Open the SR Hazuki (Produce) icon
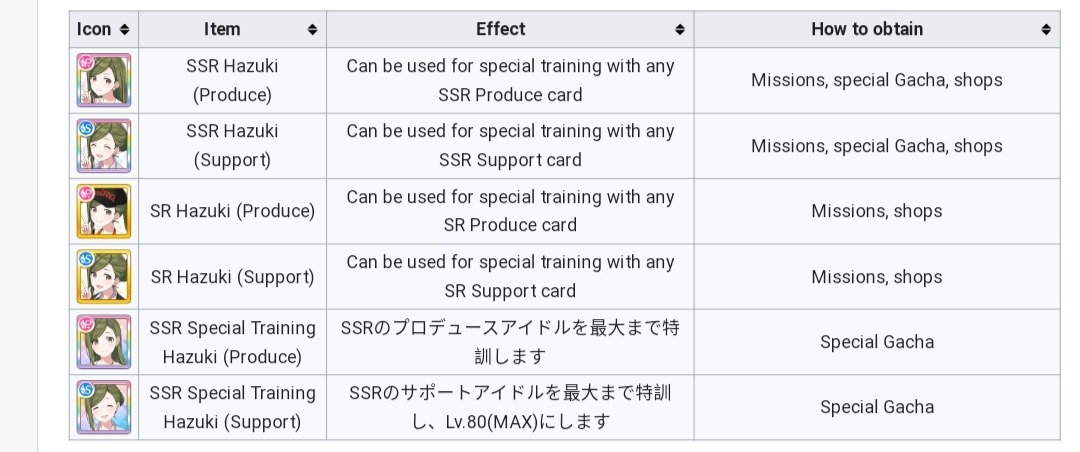Viewport: 1080px width, 452px height. click(x=103, y=211)
